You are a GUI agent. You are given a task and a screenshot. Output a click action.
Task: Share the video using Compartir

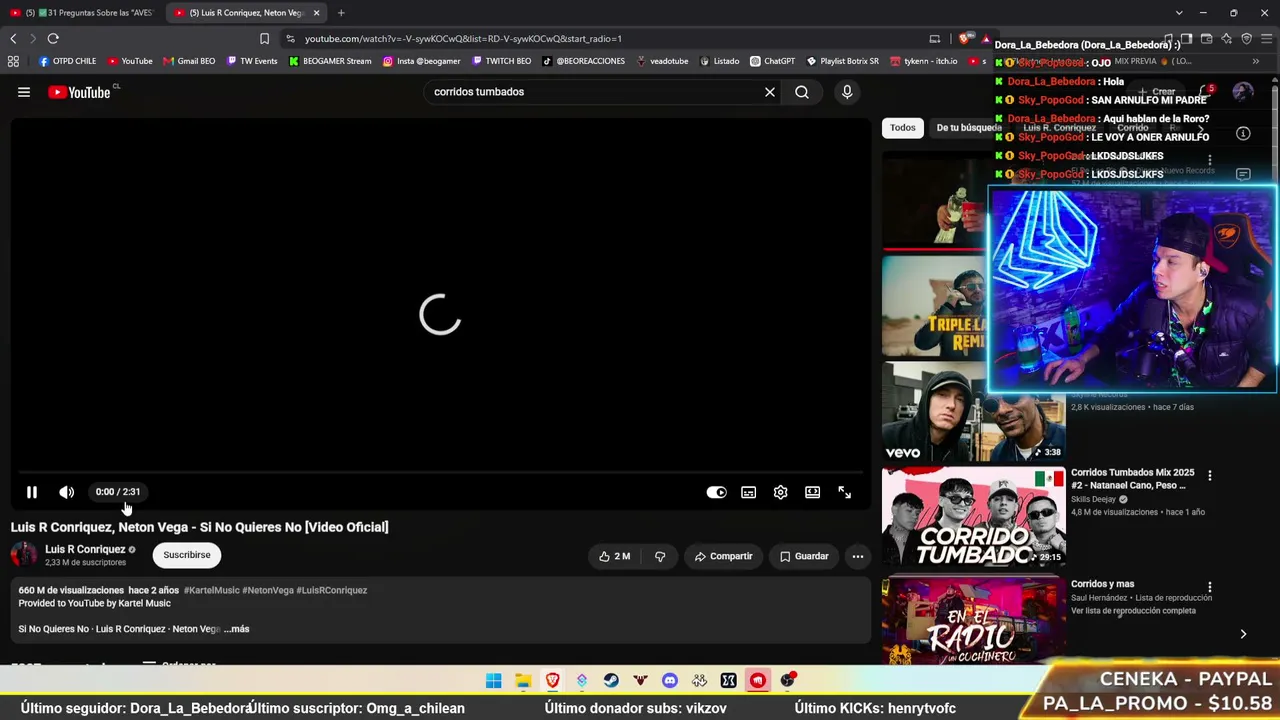click(x=723, y=556)
